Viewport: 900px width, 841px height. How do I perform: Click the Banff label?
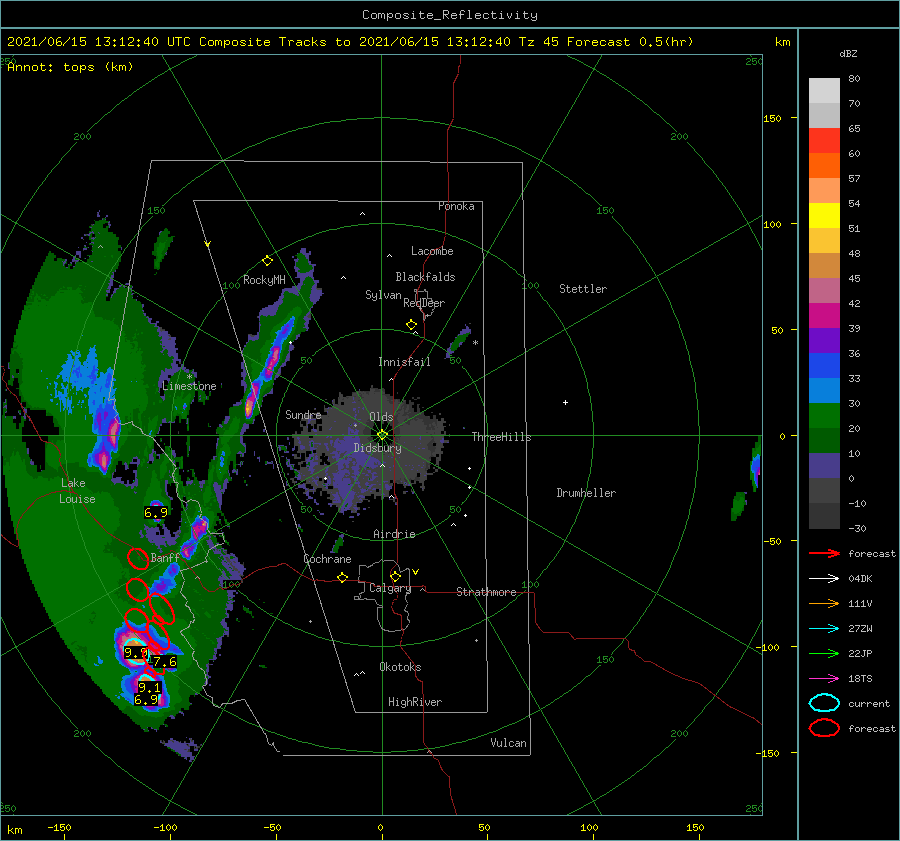point(165,558)
